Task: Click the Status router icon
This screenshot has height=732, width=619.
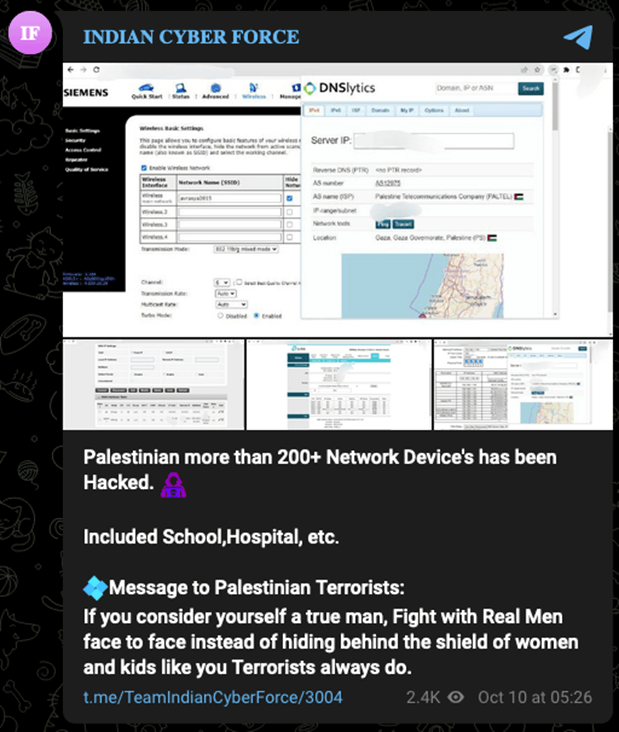Action: 181,91
